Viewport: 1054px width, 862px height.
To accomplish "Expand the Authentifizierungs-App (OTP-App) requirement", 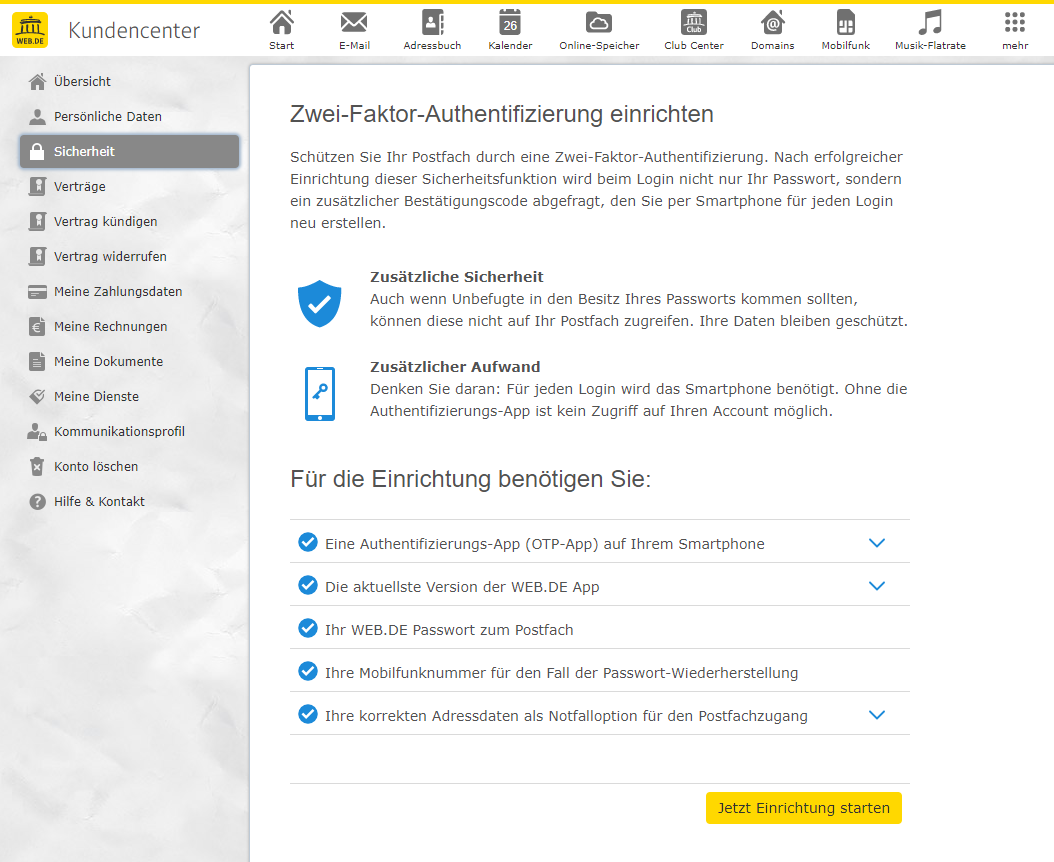I will click(x=877, y=543).
